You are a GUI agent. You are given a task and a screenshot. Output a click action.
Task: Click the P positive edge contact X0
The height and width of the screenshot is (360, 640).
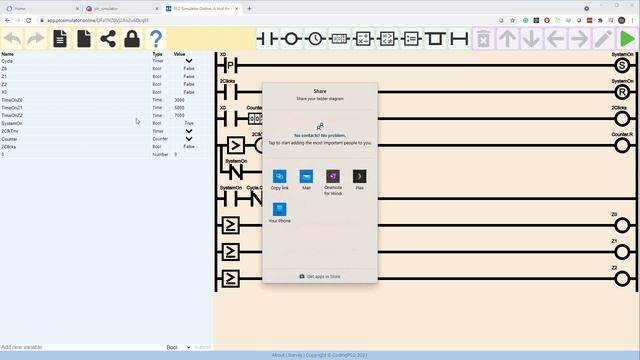click(x=231, y=65)
